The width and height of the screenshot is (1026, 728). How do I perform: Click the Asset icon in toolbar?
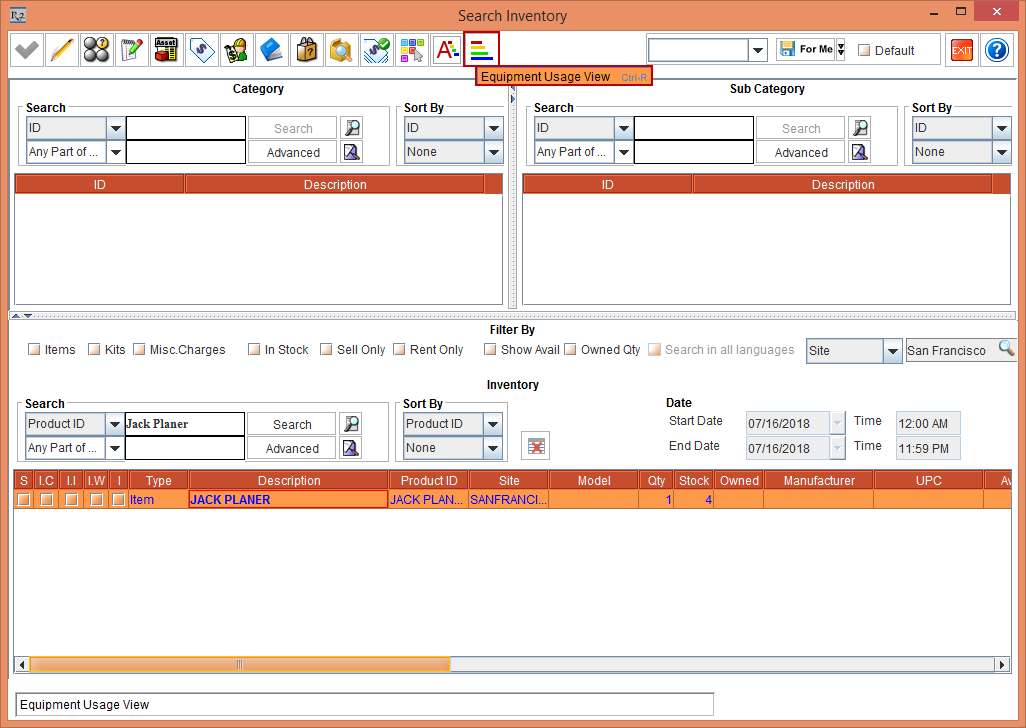(x=166, y=49)
